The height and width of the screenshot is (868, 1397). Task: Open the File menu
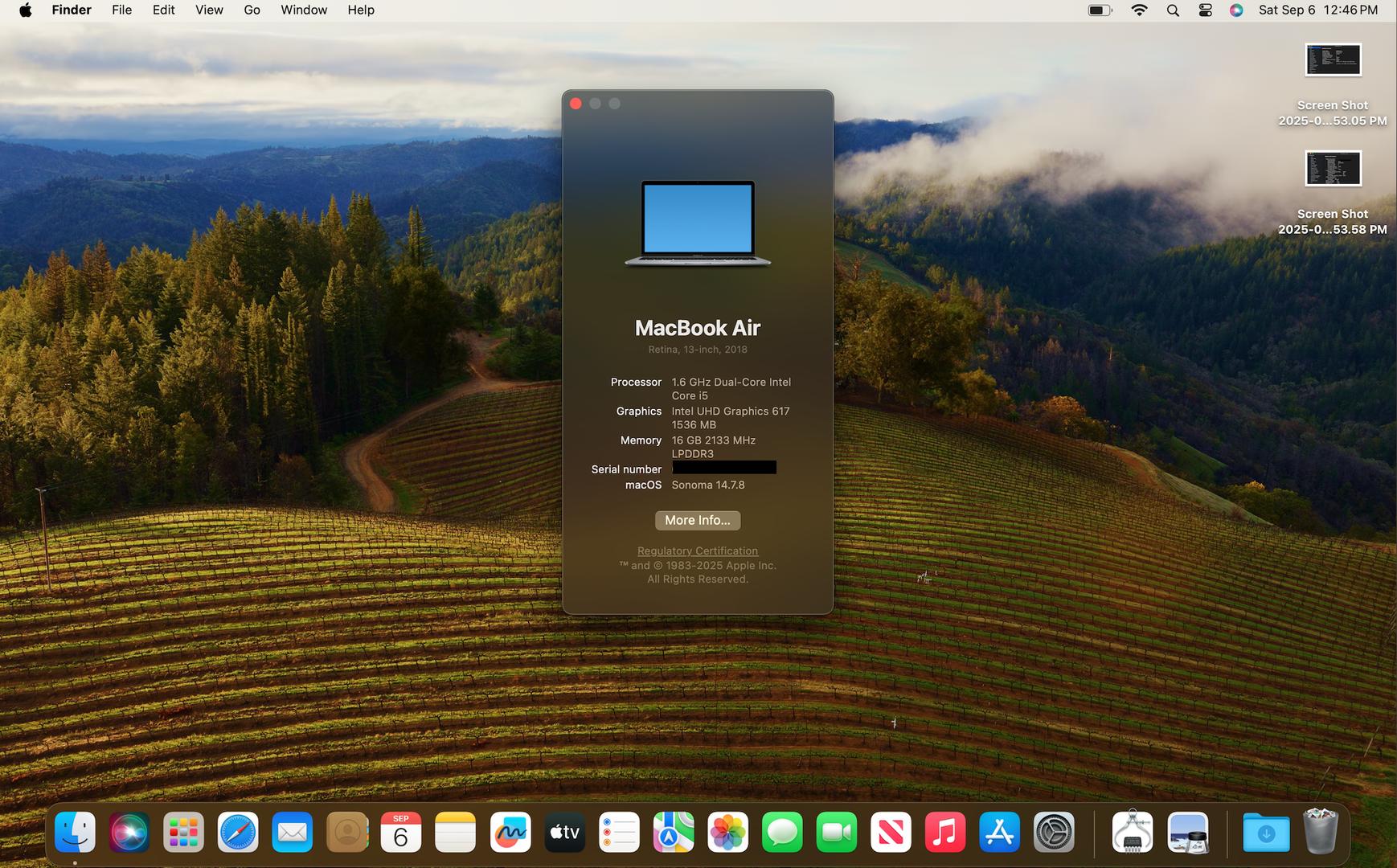click(x=122, y=10)
